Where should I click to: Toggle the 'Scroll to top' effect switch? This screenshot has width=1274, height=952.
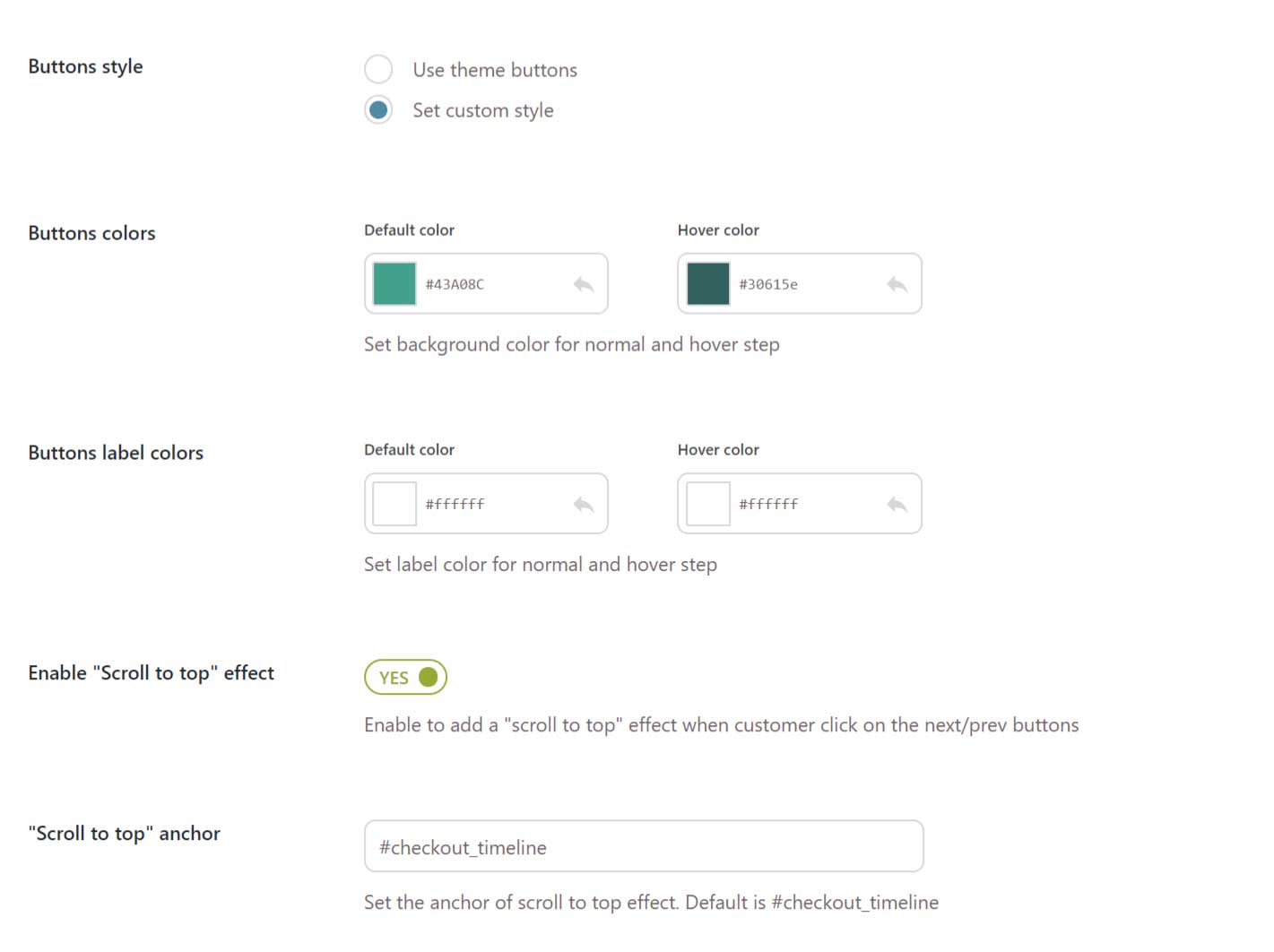click(x=405, y=677)
